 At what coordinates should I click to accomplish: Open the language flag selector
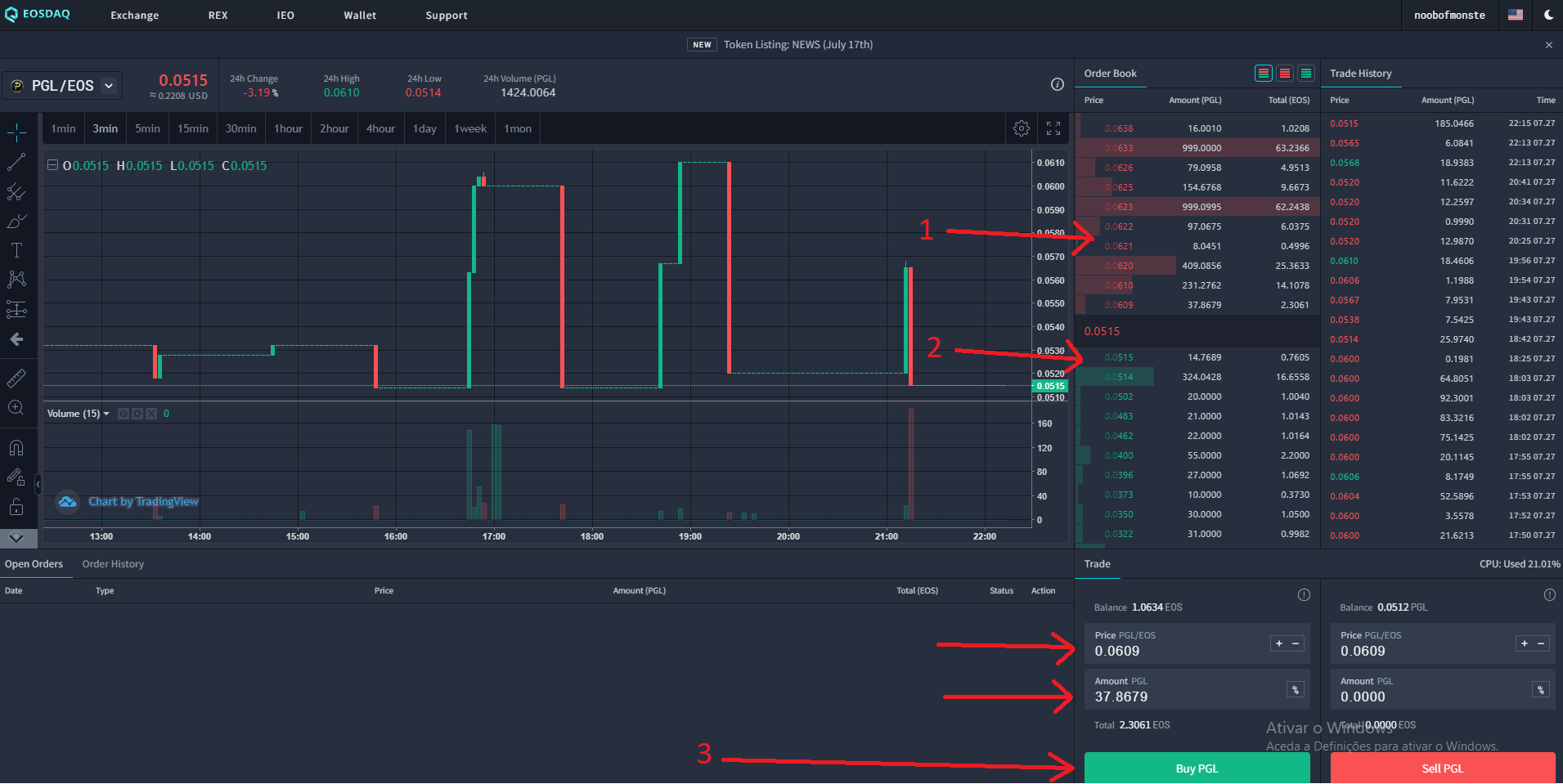[1516, 15]
